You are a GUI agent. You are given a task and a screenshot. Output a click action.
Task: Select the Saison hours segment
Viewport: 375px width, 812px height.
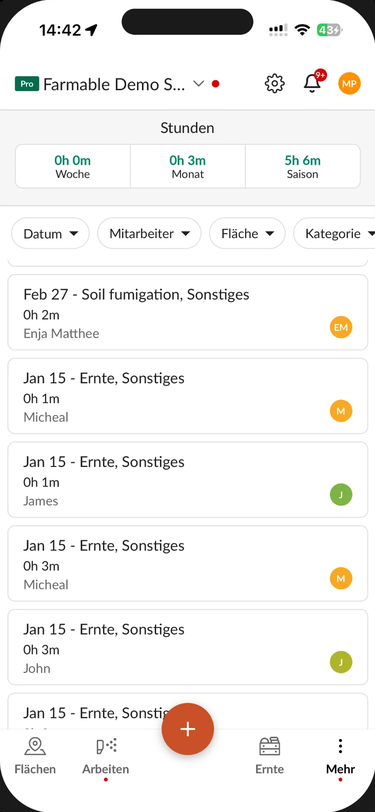[x=302, y=166]
